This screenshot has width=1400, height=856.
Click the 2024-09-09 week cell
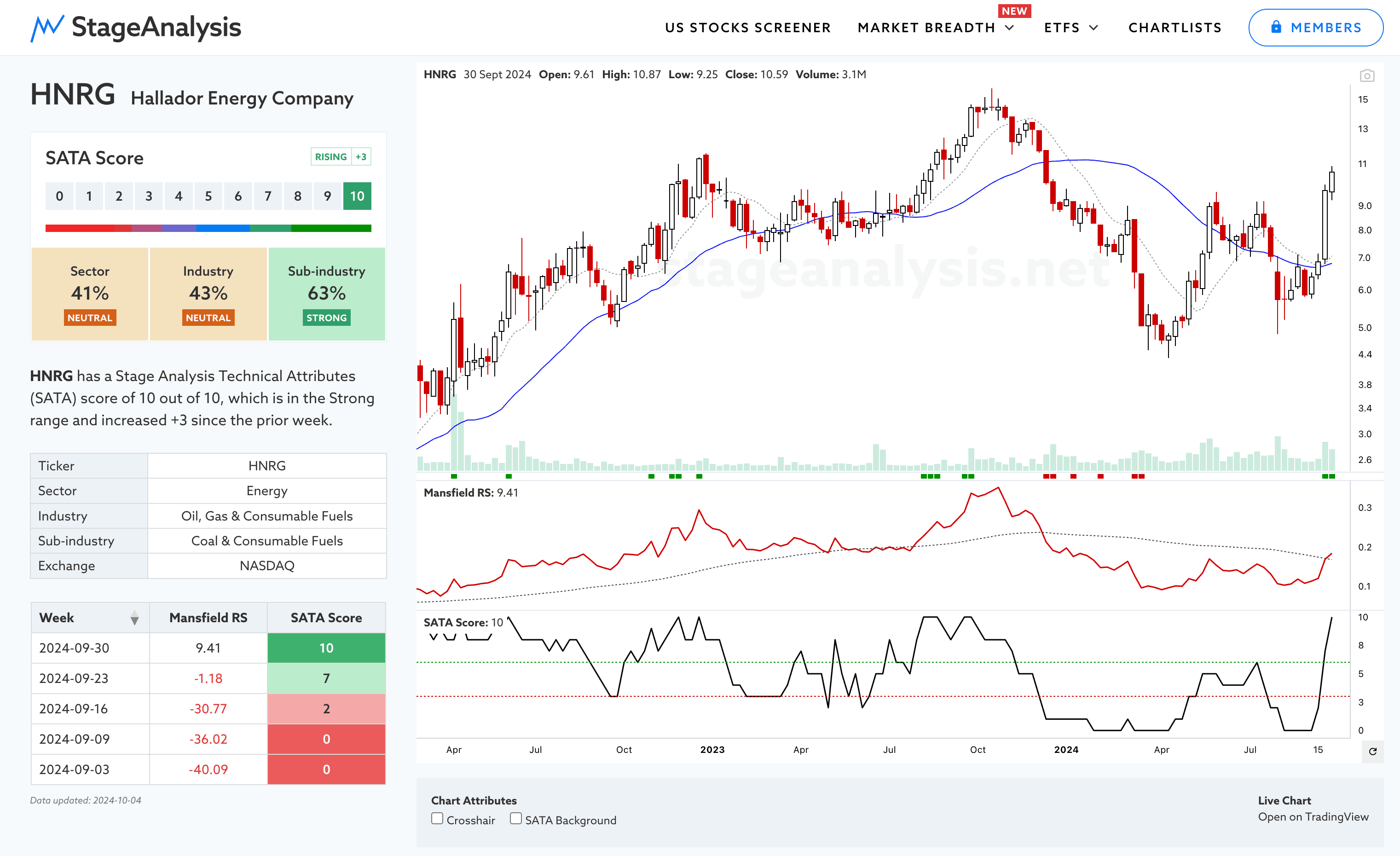90,739
